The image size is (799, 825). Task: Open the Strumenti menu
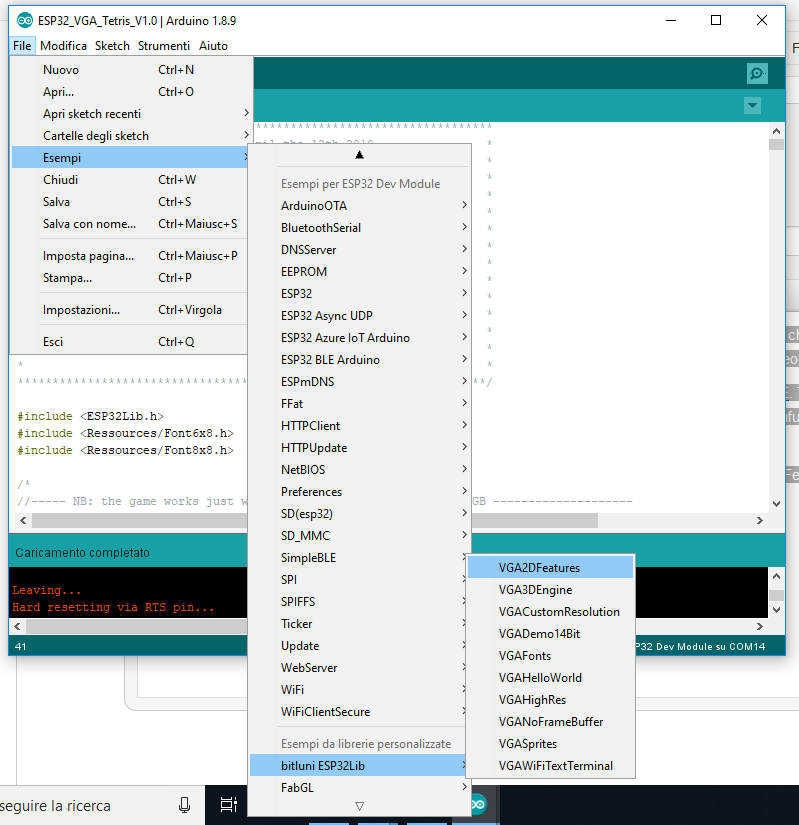coord(164,46)
